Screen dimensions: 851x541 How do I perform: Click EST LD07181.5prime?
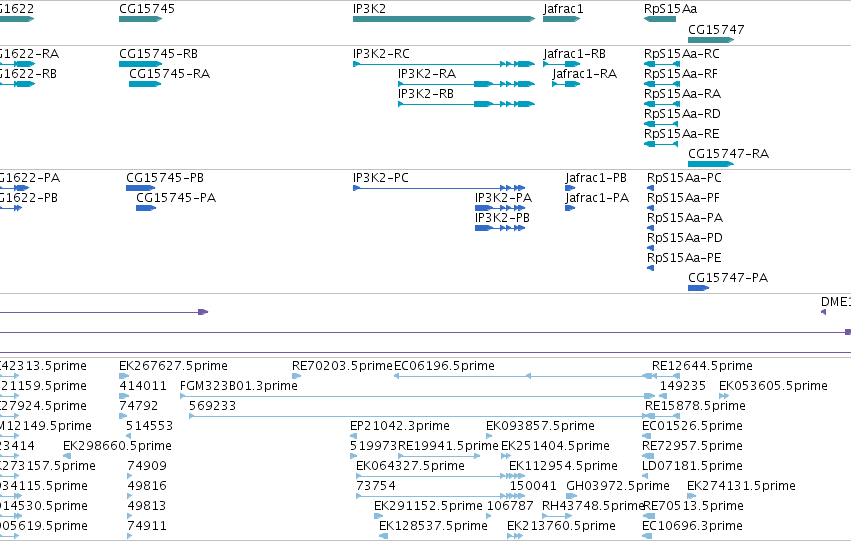tap(692, 466)
